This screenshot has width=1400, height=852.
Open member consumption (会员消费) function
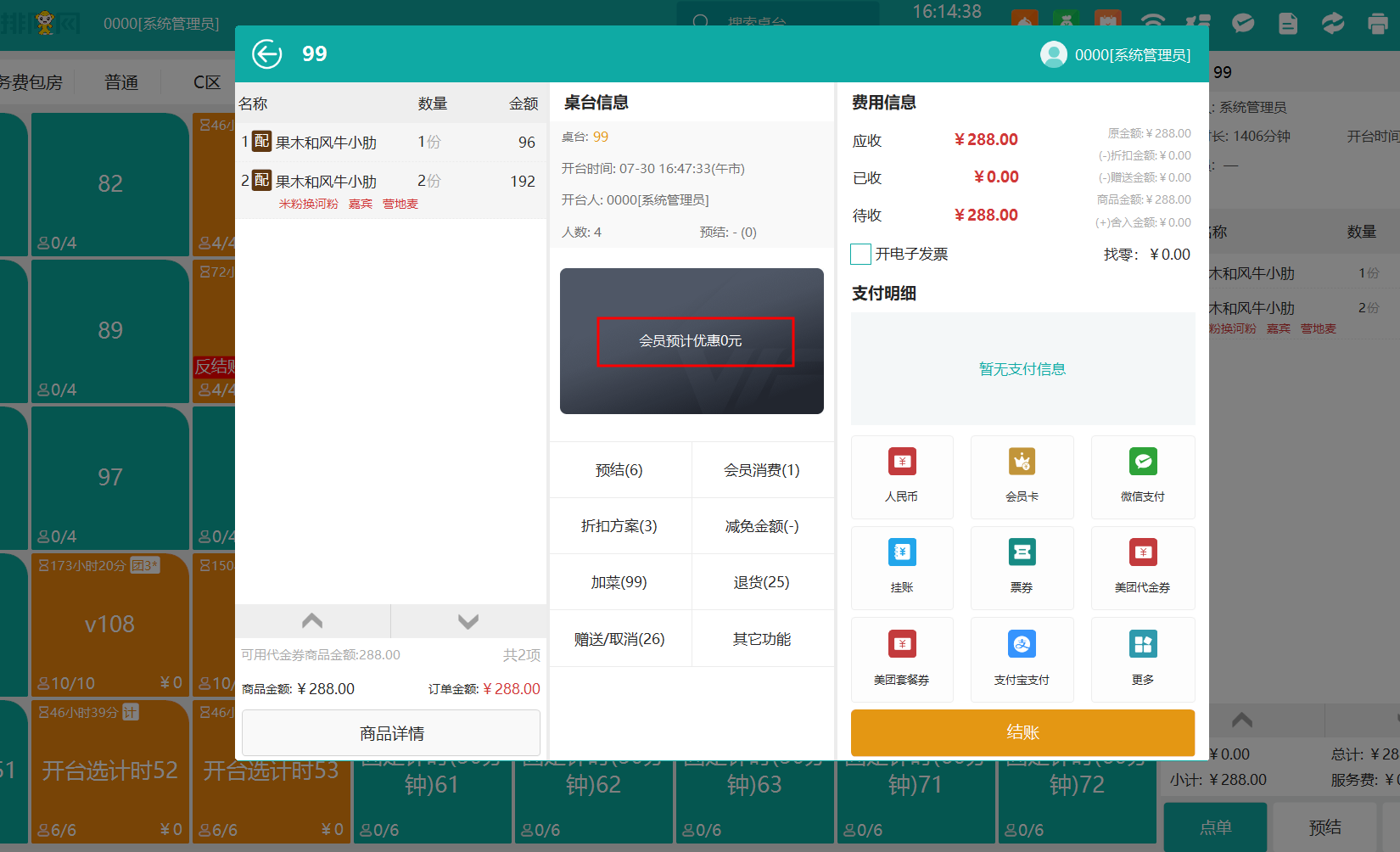click(762, 470)
